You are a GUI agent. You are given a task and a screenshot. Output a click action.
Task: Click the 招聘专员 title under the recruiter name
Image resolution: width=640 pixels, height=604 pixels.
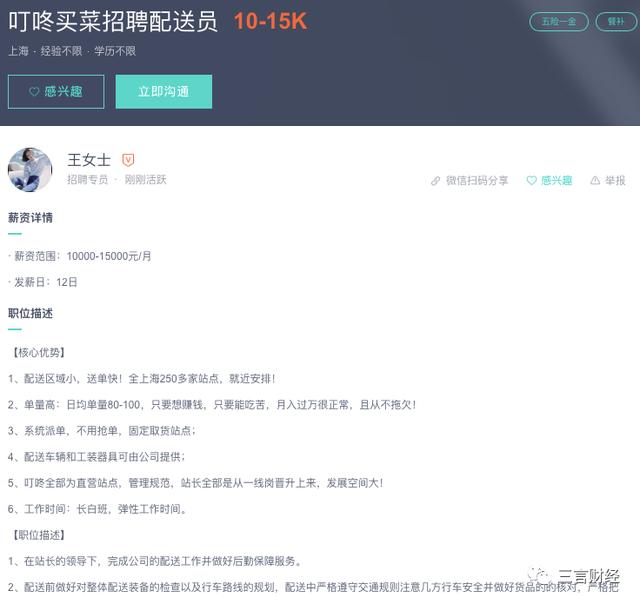(87, 180)
